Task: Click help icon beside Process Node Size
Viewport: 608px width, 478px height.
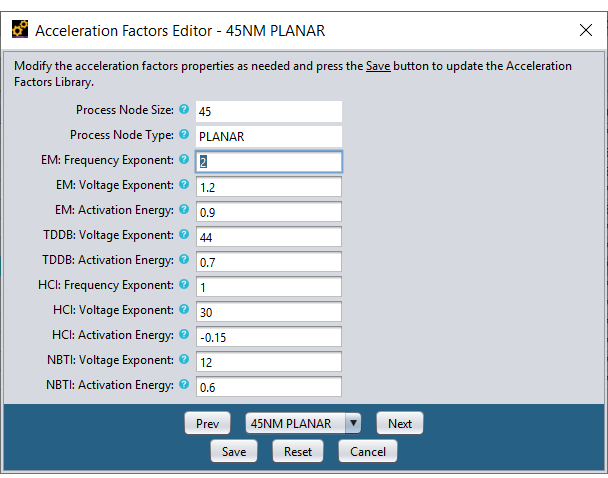Action: [184, 109]
